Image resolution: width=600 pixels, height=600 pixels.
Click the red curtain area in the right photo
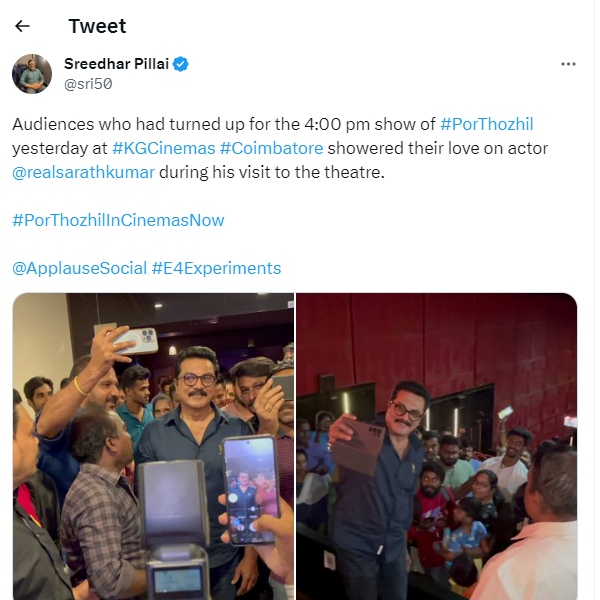[437, 335]
